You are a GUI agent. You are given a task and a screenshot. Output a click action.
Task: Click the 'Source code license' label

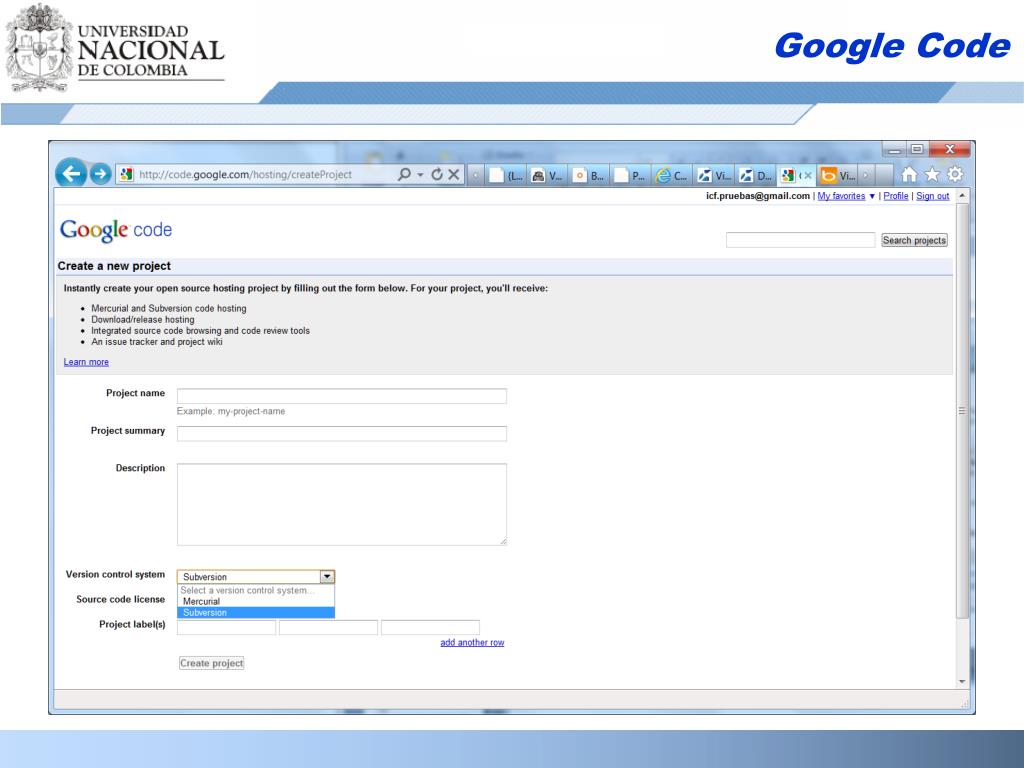(x=120, y=599)
